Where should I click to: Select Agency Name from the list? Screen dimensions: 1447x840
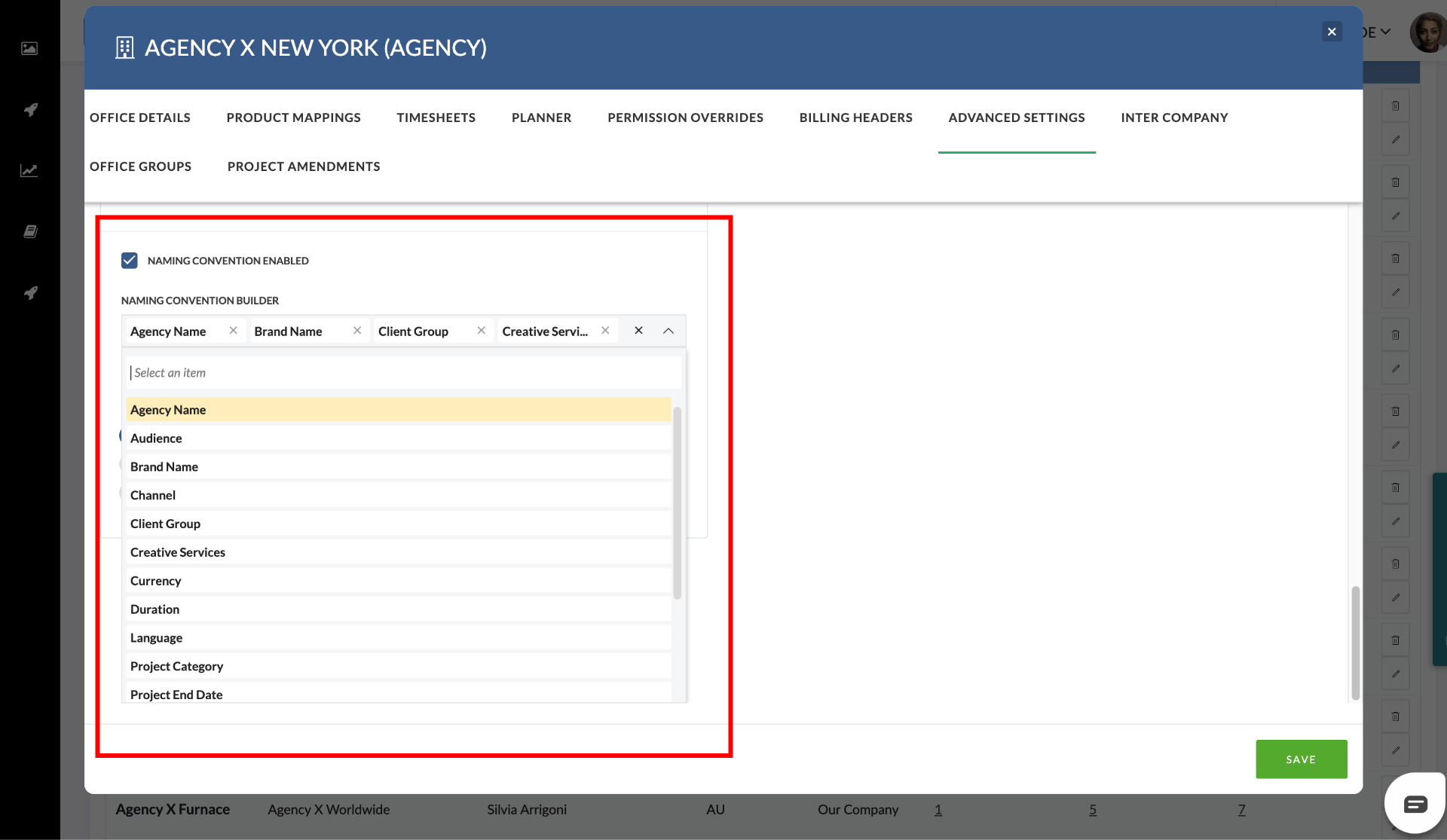tap(399, 410)
